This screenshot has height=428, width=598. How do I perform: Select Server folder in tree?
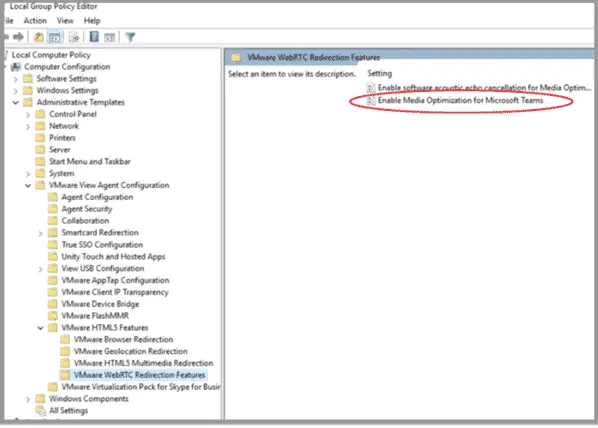(x=59, y=150)
